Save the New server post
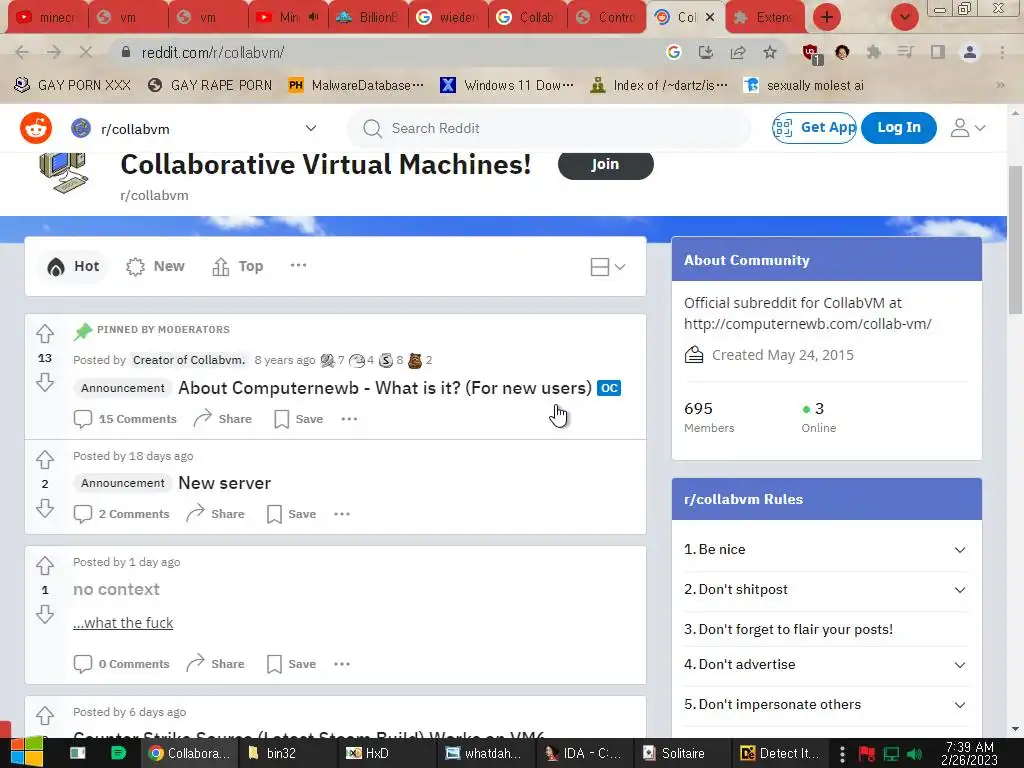The image size is (1024, 768). click(x=291, y=514)
